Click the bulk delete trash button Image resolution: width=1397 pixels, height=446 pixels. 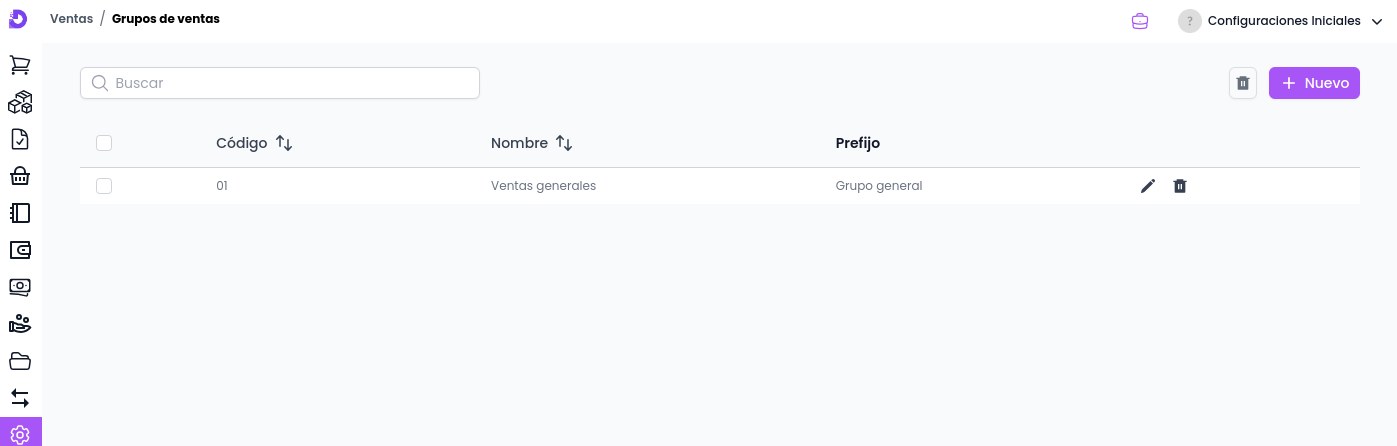[x=1243, y=83]
